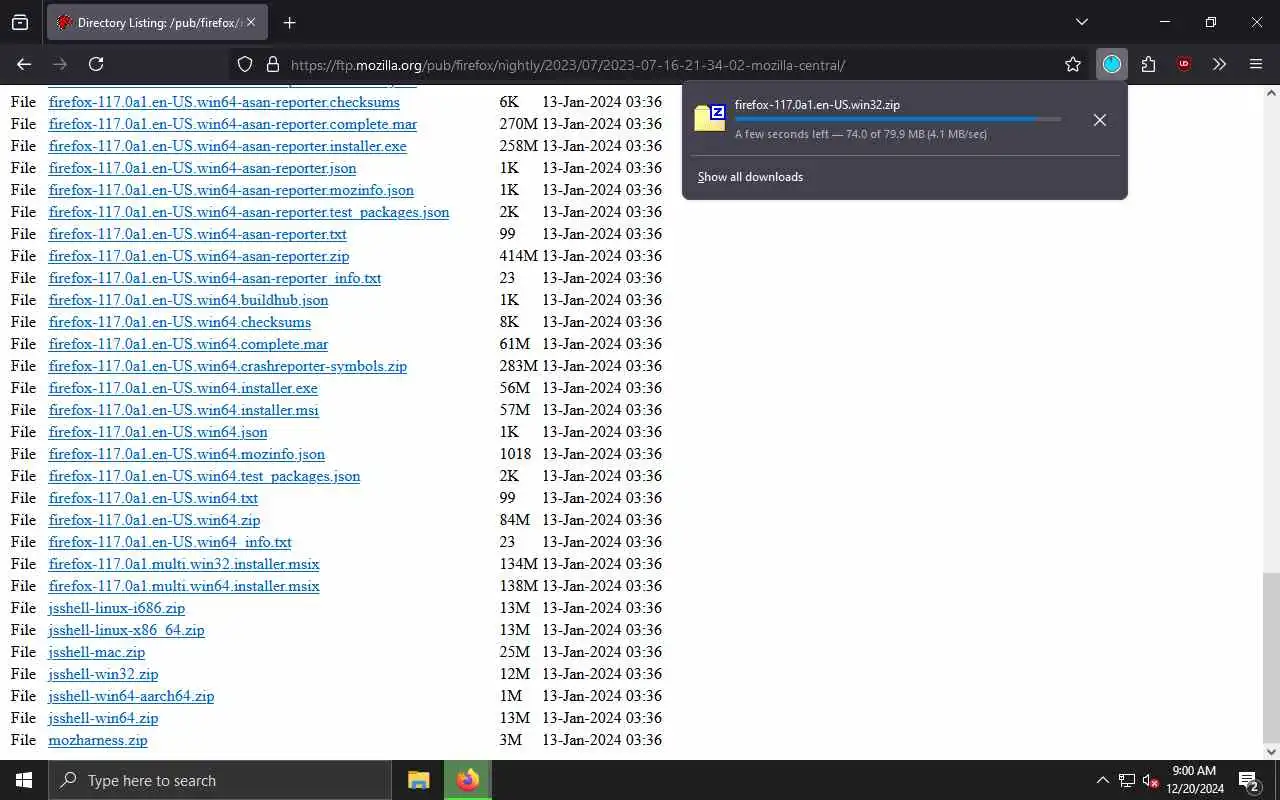Open the notification center icon

[x=1248, y=780]
